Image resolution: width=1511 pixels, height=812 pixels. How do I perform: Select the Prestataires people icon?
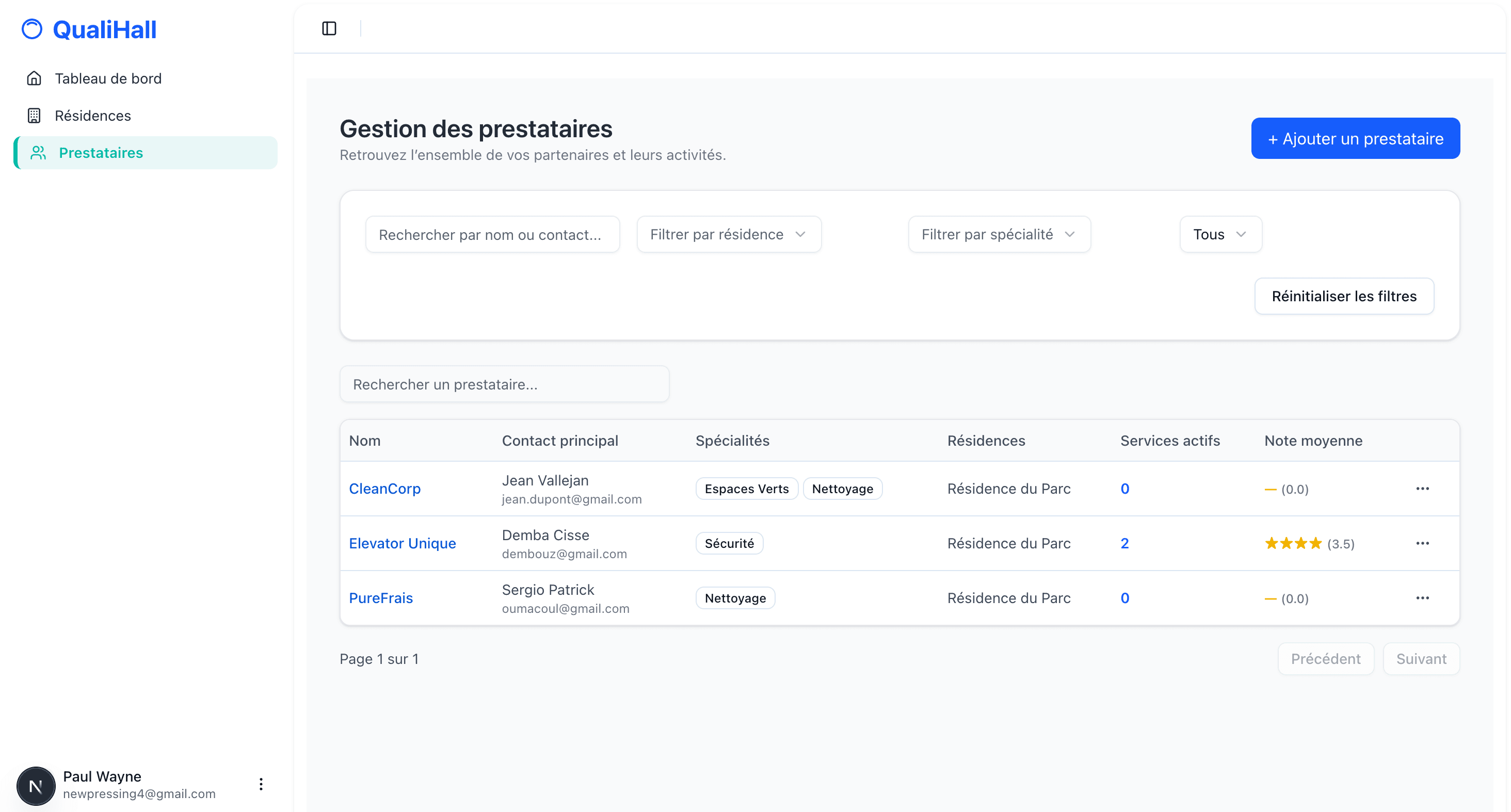pos(38,152)
